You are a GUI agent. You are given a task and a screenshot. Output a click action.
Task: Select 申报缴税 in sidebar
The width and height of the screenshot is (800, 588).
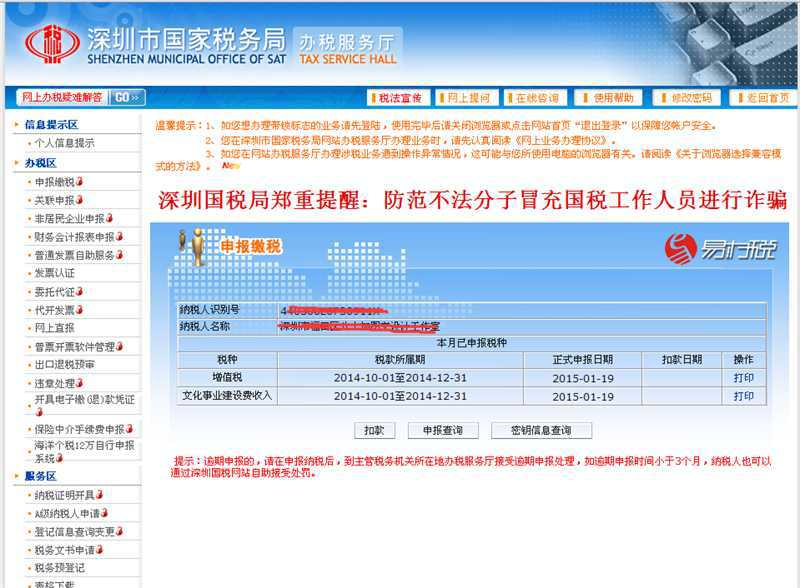tap(54, 182)
